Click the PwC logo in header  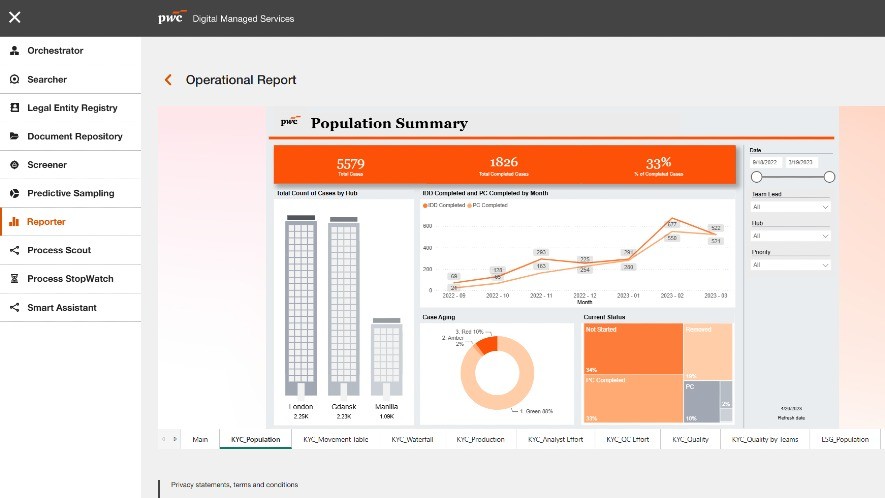[x=172, y=17]
